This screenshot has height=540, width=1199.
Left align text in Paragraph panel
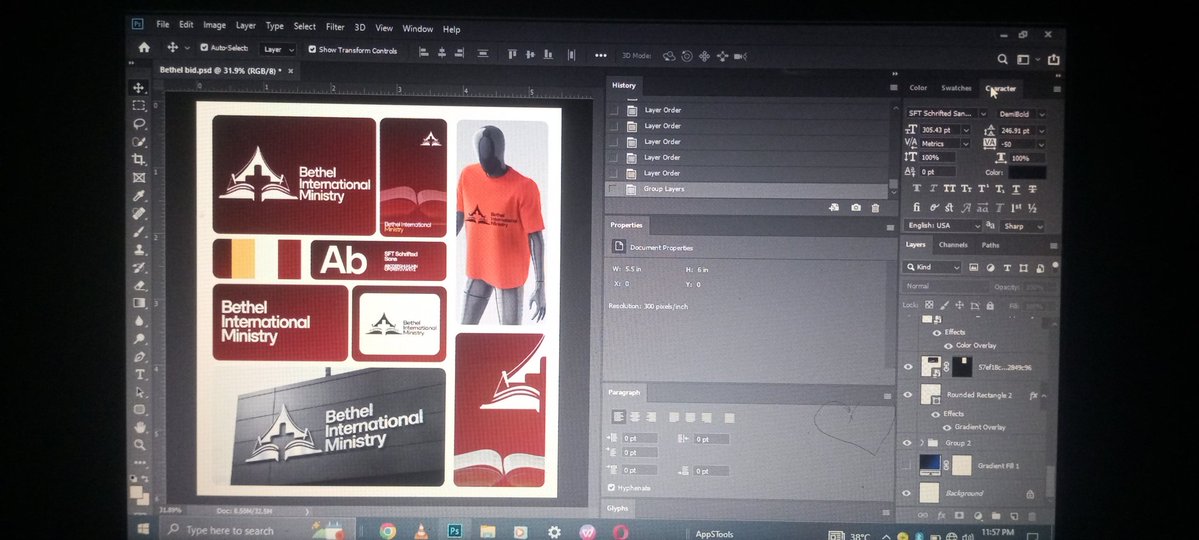pyautogui.click(x=619, y=417)
